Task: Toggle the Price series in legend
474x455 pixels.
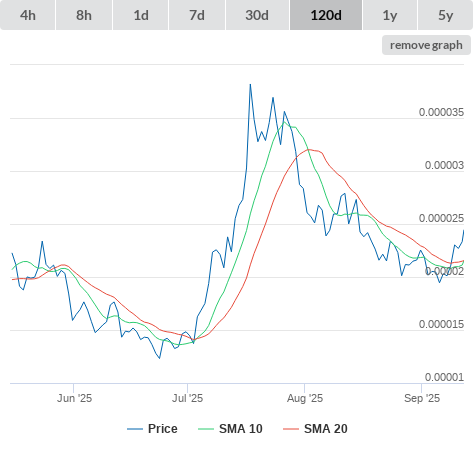Action: click(x=163, y=429)
